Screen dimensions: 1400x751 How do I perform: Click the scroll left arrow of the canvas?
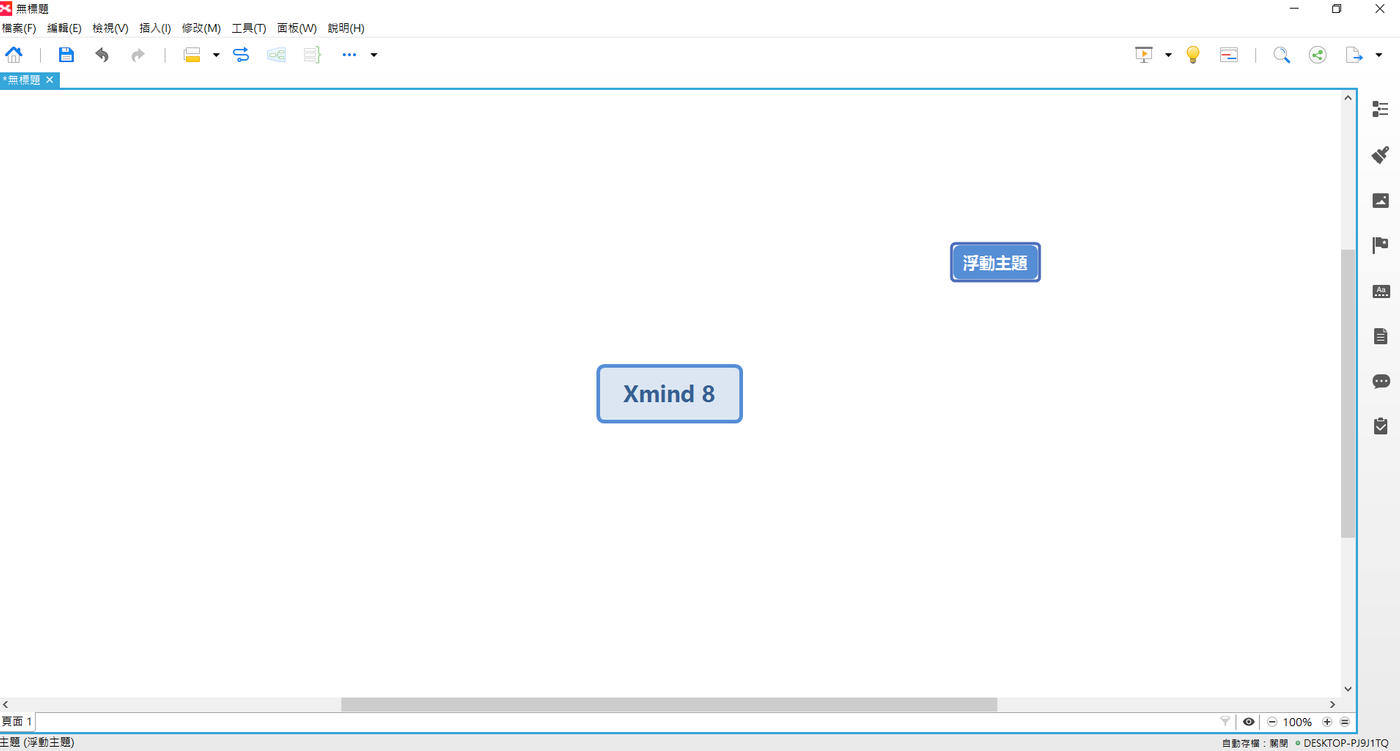[6, 705]
